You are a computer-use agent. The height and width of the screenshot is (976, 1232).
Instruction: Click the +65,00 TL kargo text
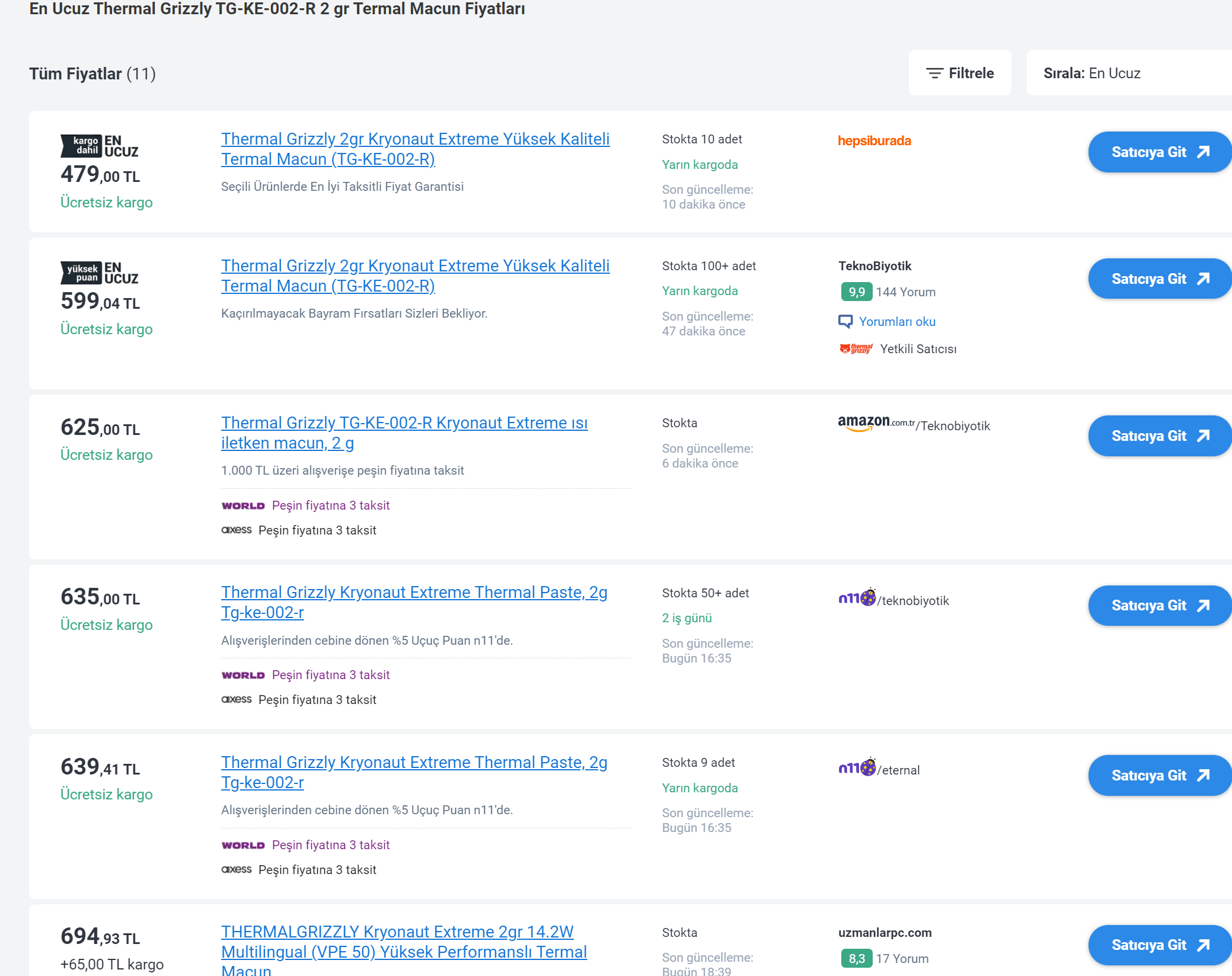pyautogui.click(x=112, y=964)
